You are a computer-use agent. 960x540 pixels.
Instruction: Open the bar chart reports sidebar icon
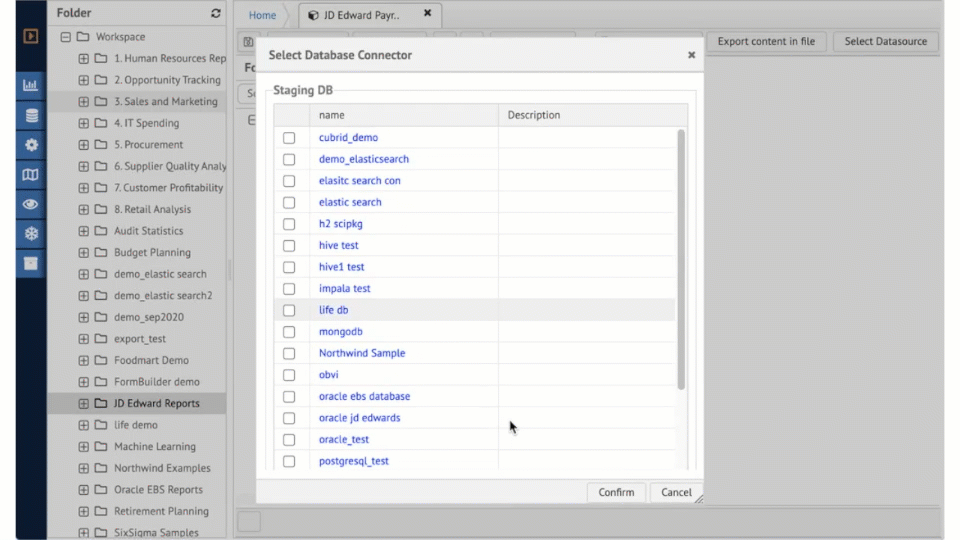click(31, 85)
